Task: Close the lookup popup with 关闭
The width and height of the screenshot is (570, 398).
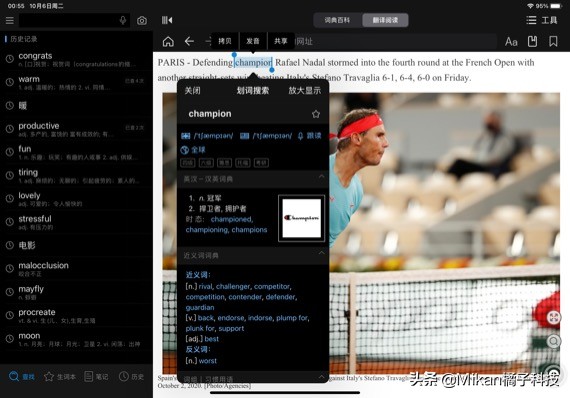Action: (192, 91)
